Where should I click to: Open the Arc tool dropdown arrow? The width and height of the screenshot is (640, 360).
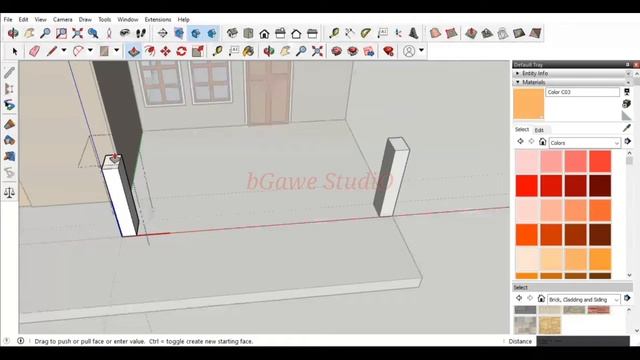[x=90, y=51]
